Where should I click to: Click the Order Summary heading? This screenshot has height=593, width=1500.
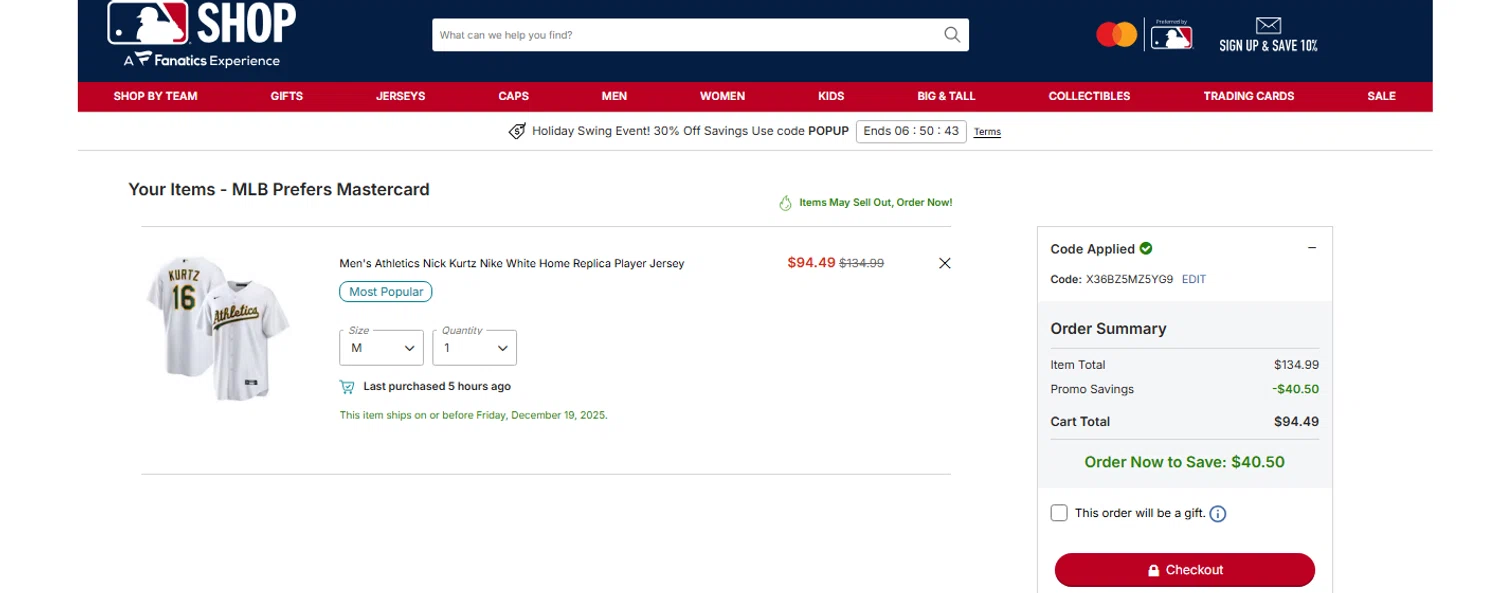(1108, 329)
